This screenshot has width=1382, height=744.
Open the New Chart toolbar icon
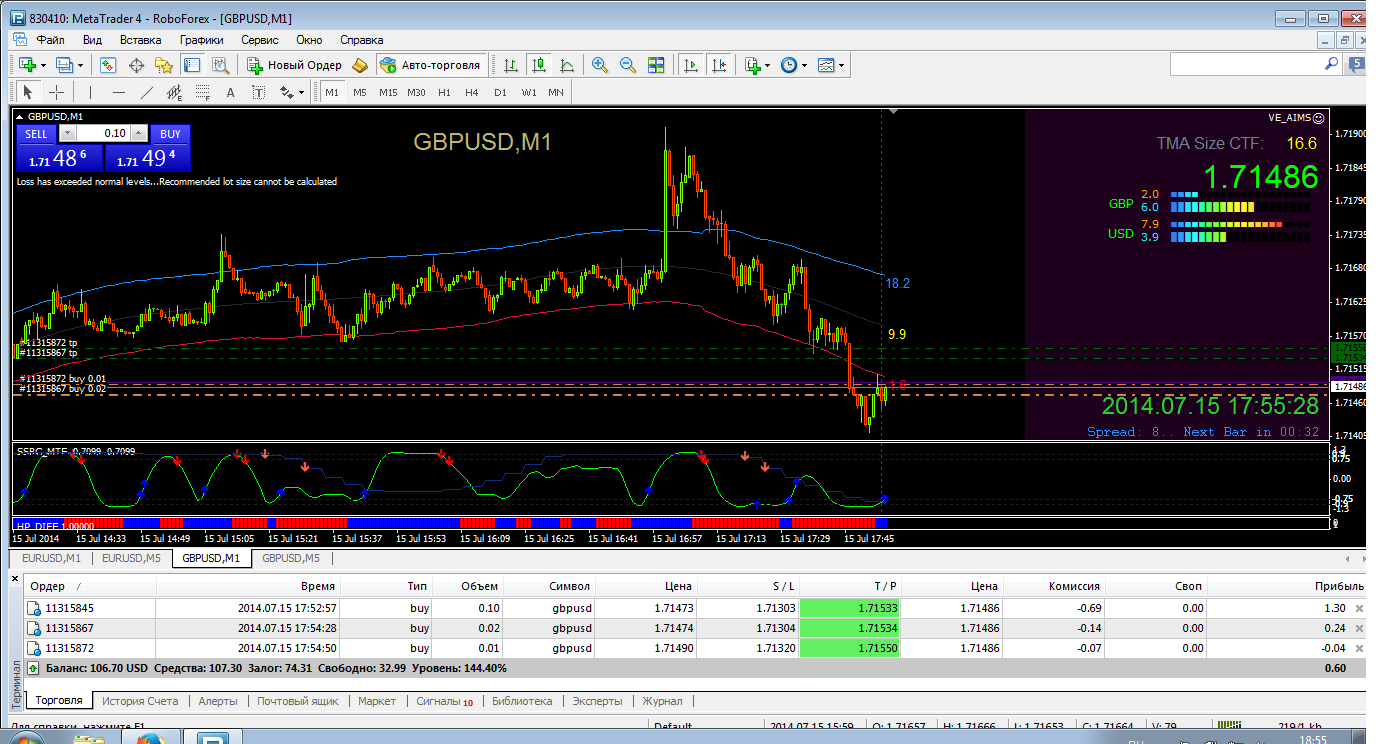pyautogui.click(x=28, y=65)
